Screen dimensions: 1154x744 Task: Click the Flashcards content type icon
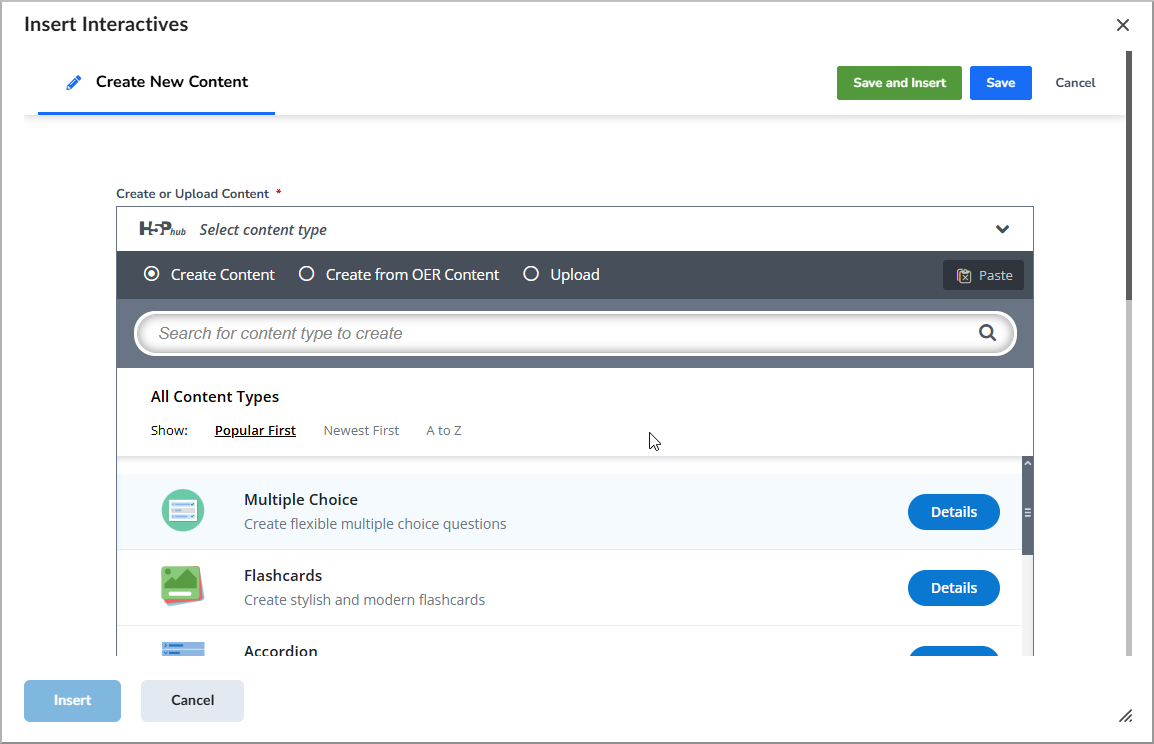pos(183,587)
